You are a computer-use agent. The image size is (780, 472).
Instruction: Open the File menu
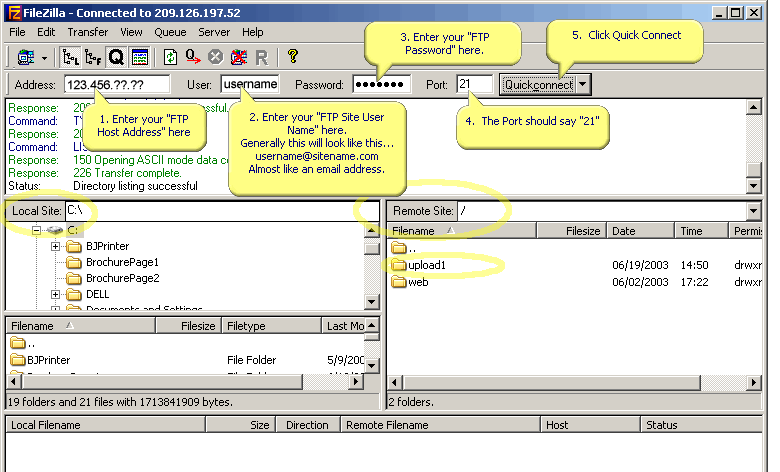click(x=17, y=32)
